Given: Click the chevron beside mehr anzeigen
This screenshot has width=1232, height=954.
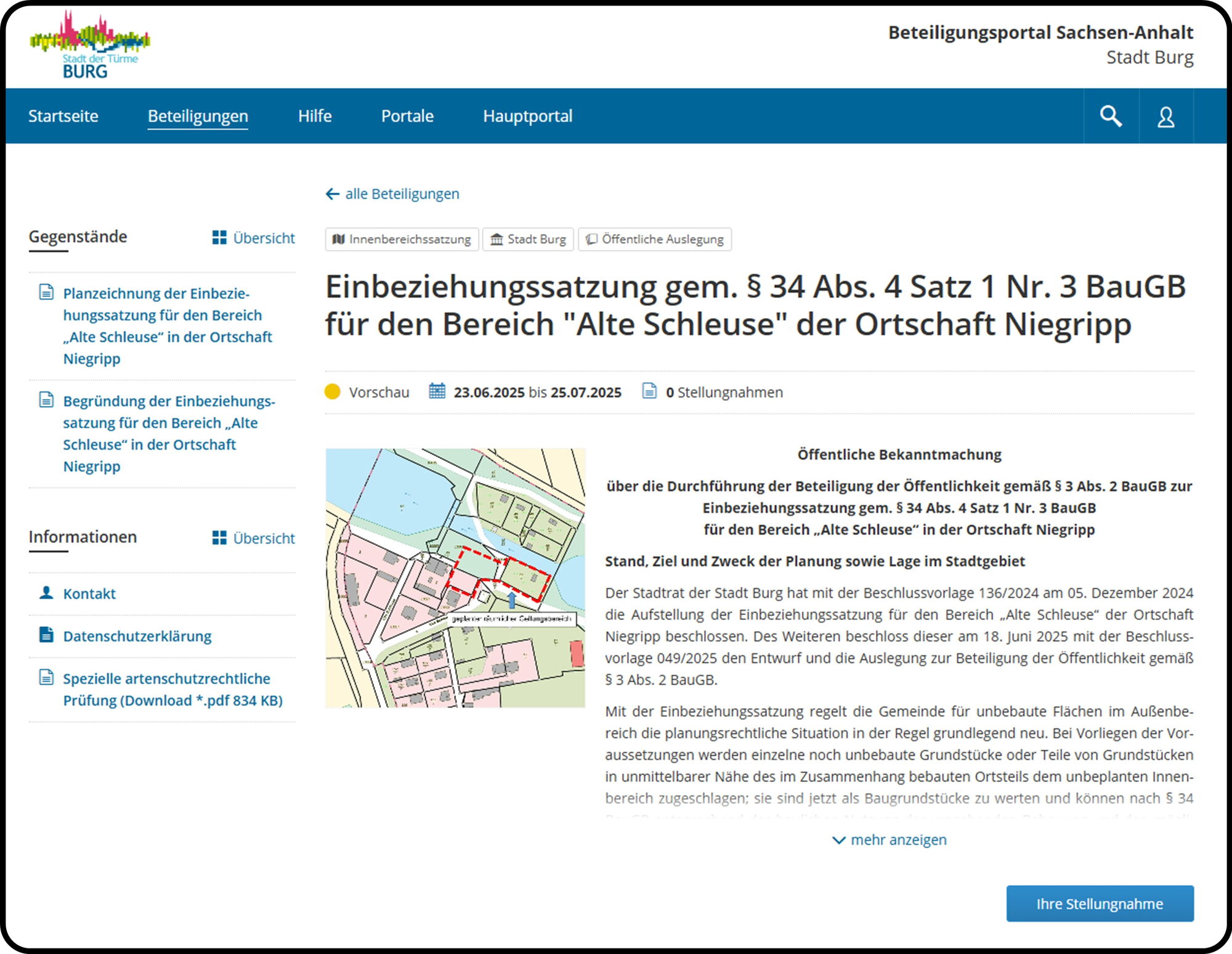Looking at the screenshot, I should (838, 841).
